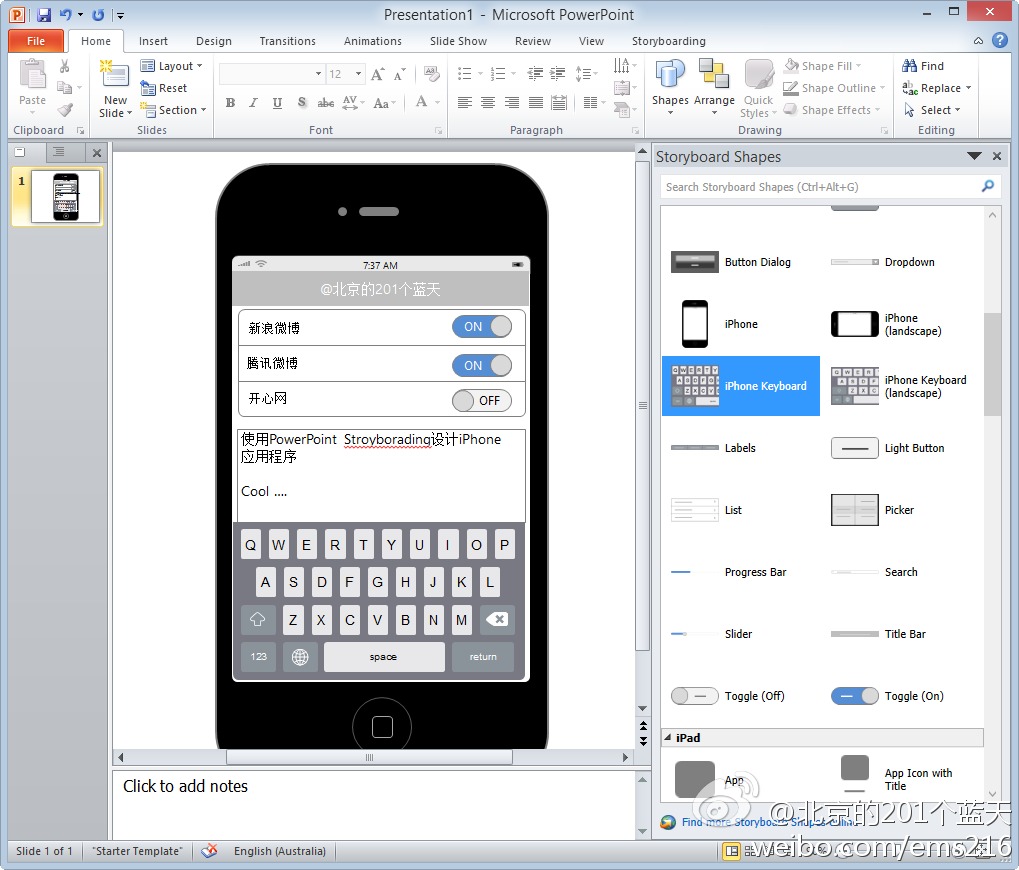Justify the paragraph text

tap(535, 103)
